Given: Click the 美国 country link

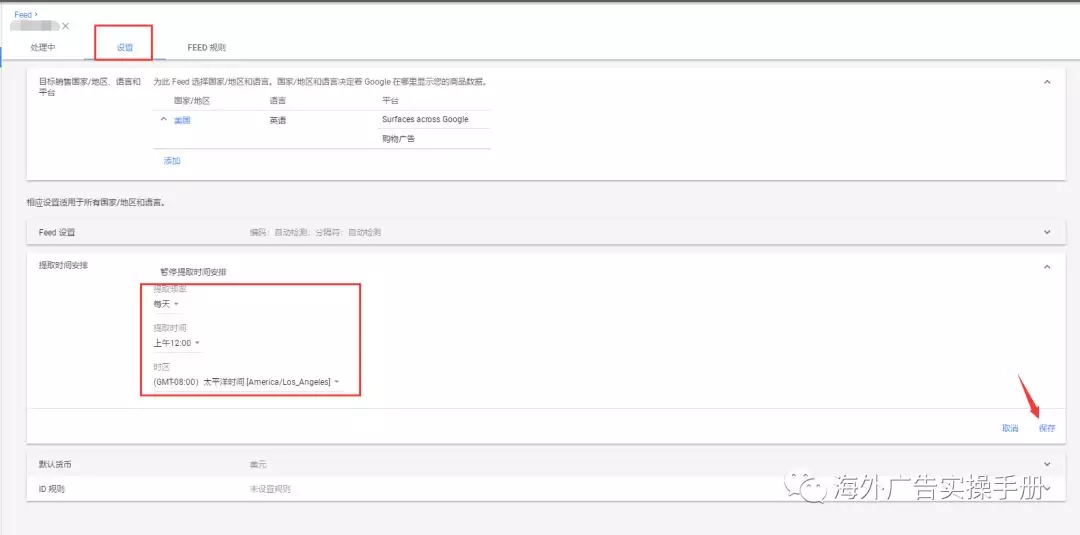Looking at the screenshot, I should [182, 120].
